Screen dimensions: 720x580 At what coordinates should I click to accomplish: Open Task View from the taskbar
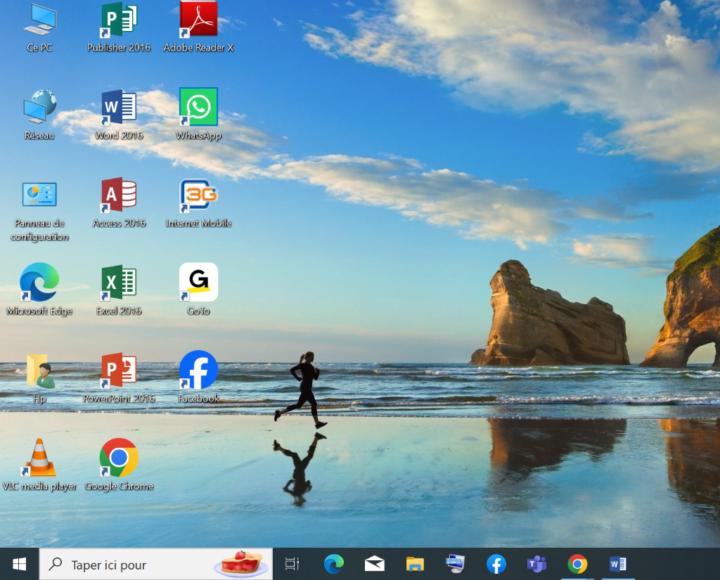point(292,564)
